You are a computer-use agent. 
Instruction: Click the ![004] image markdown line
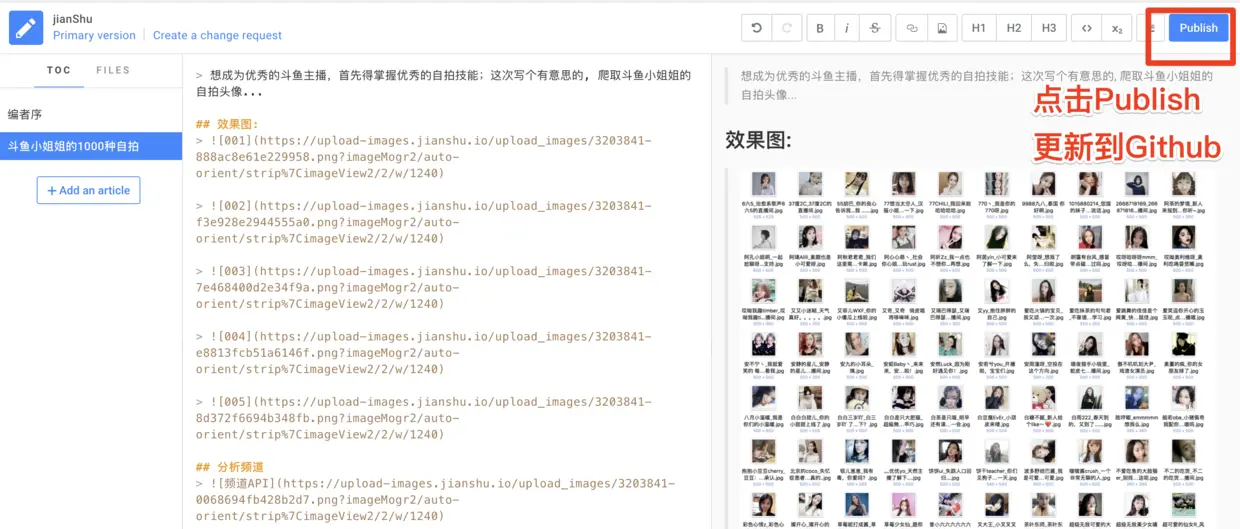(423, 353)
